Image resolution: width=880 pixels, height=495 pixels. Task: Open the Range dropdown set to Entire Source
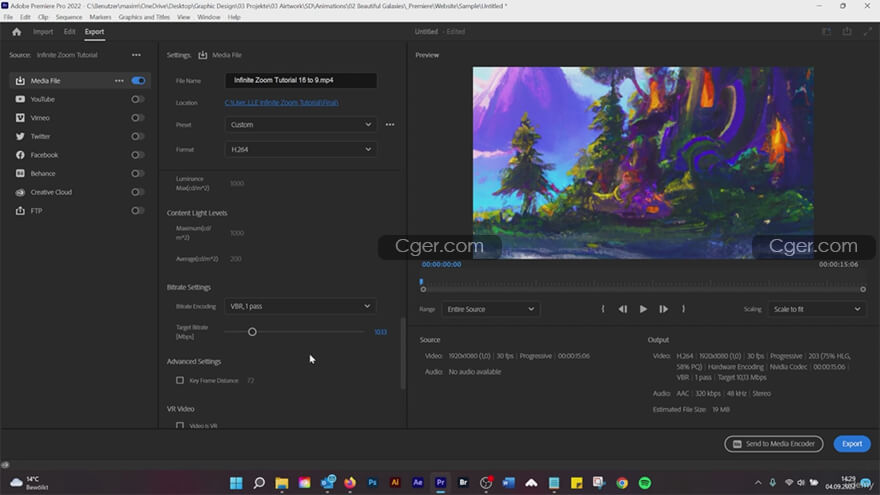(490, 310)
